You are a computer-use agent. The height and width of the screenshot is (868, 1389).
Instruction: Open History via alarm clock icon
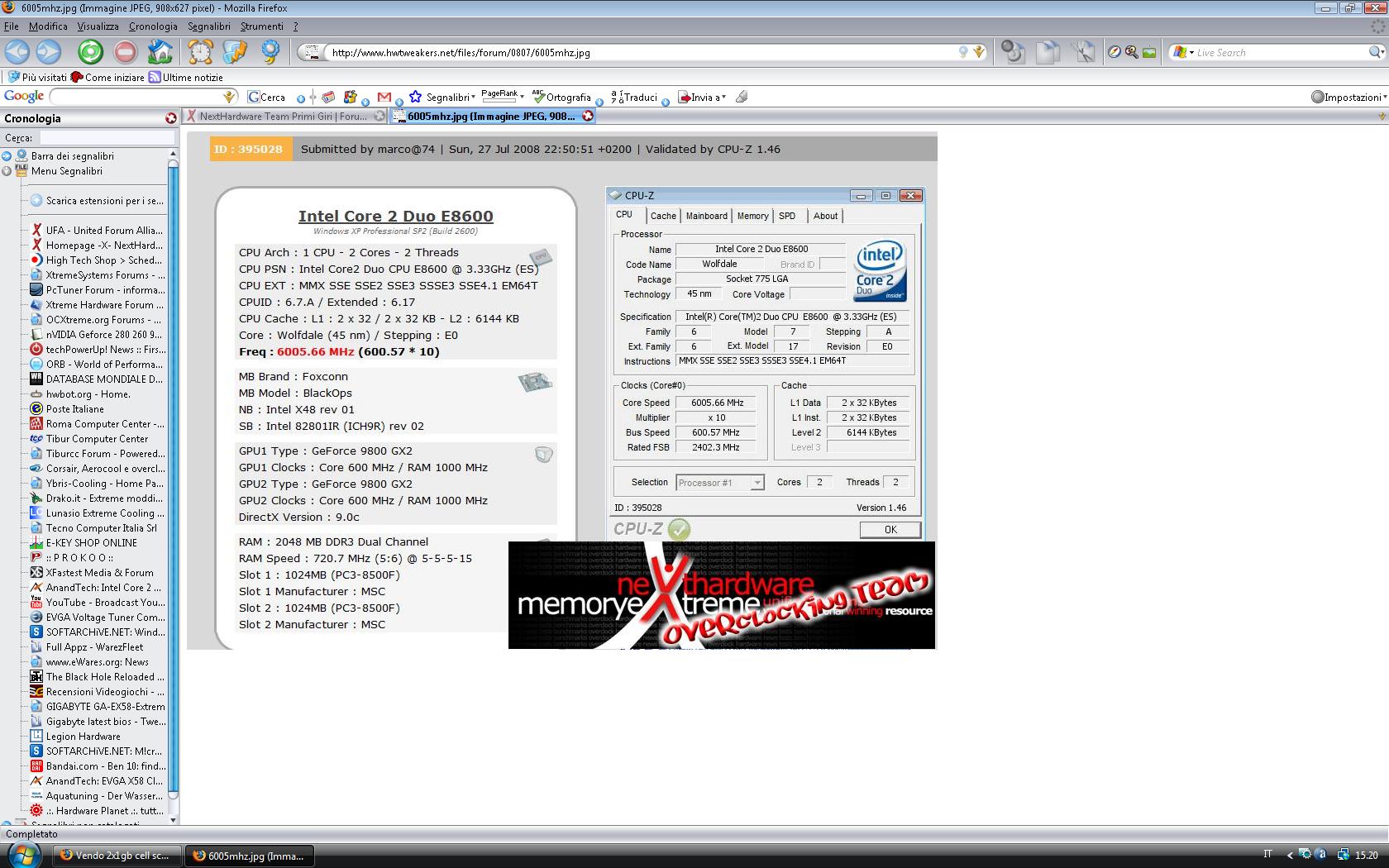pos(200,52)
